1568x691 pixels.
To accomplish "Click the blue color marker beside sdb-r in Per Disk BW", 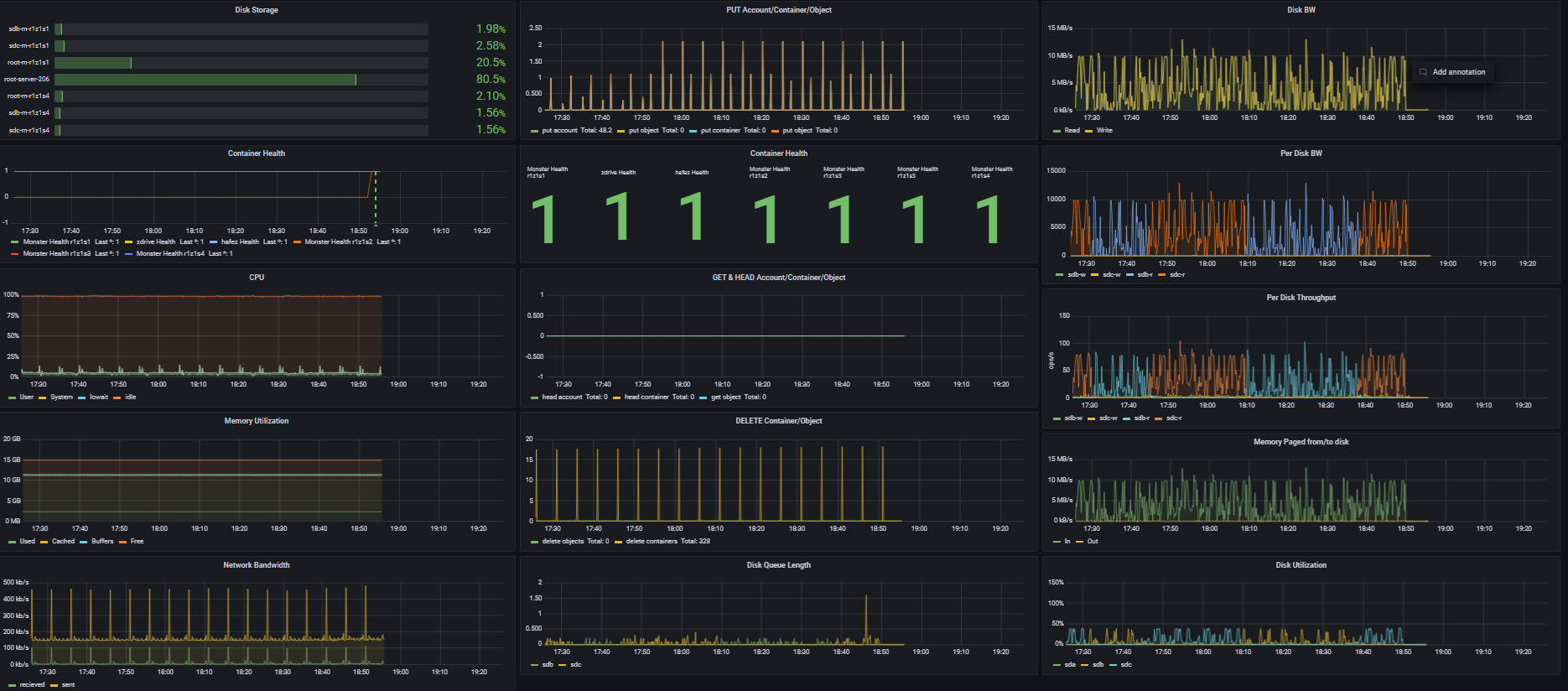I will [1130, 275].
